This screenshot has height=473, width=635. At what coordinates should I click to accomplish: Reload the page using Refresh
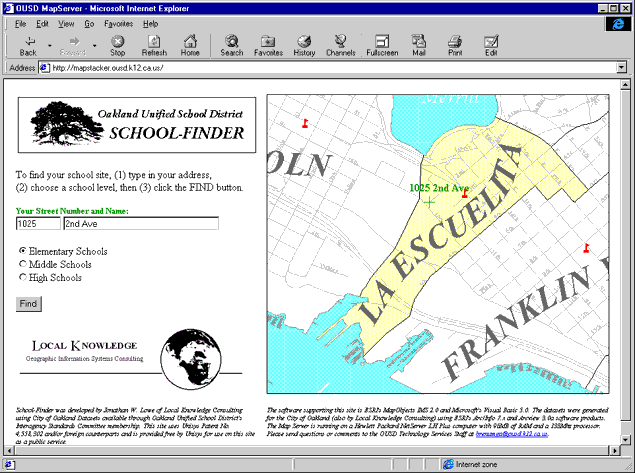[x=154, y=45]
